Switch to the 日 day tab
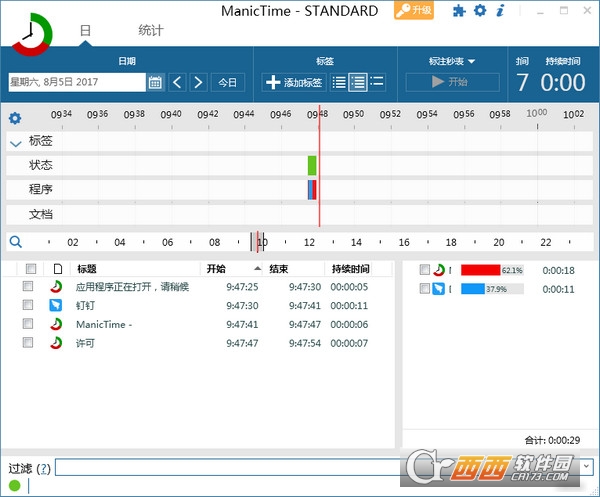The width and height of the screenshot is (600, 497). [85, 31]
